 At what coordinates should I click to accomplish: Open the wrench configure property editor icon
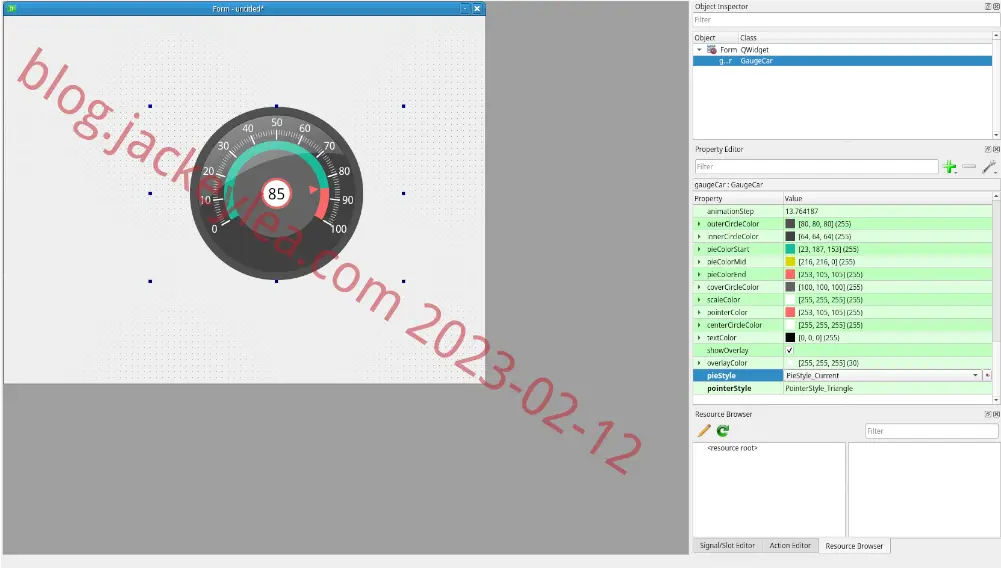[989, 167]
